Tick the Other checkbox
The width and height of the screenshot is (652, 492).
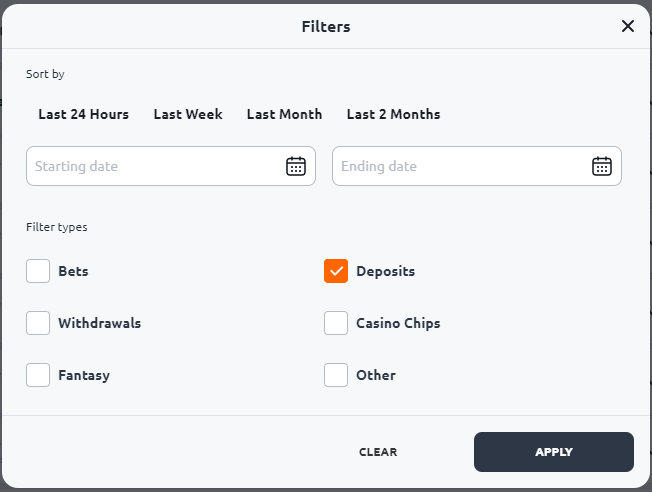[x=336, y=375]
